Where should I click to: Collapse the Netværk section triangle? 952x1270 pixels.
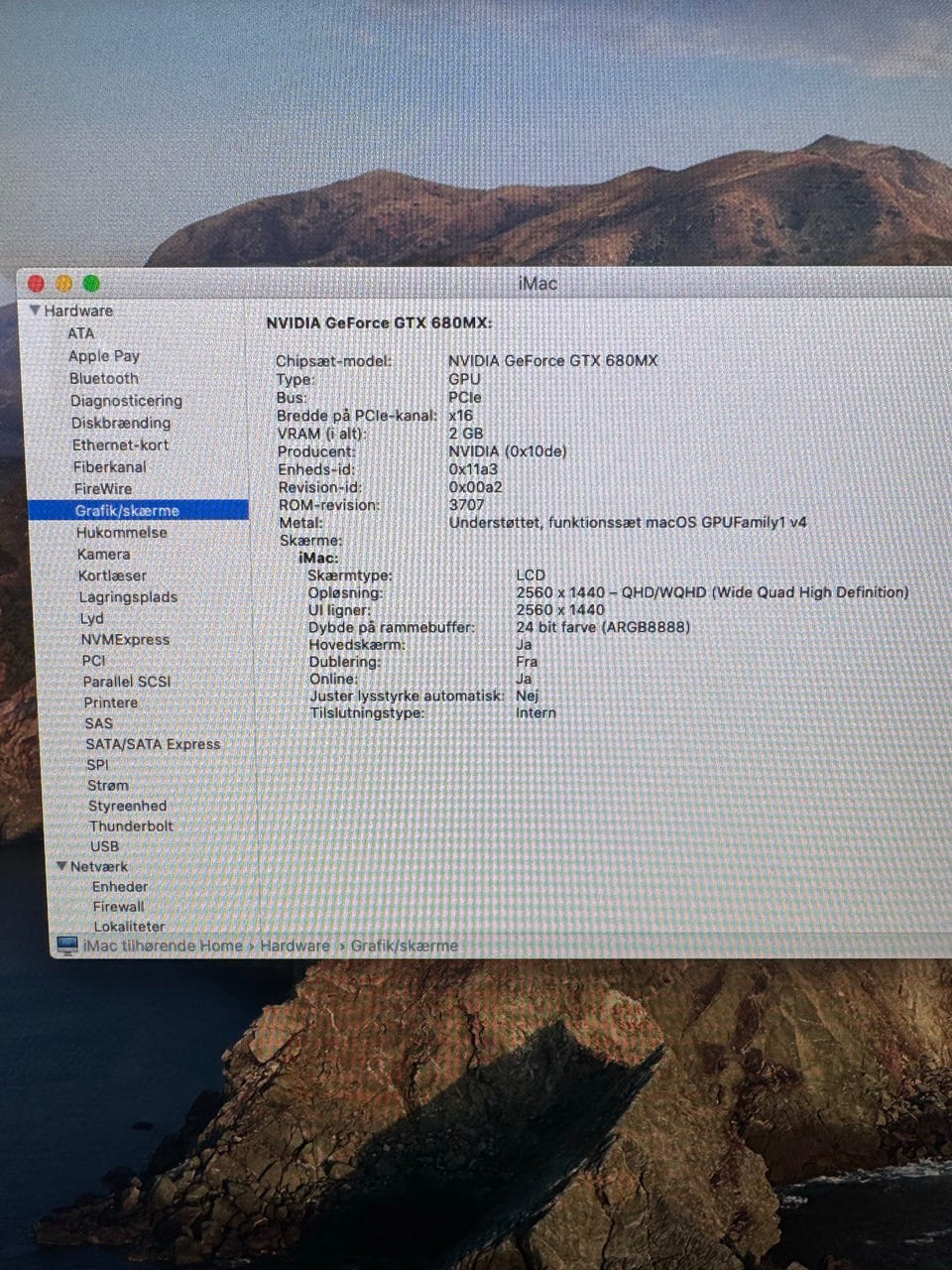pos(62,866)
